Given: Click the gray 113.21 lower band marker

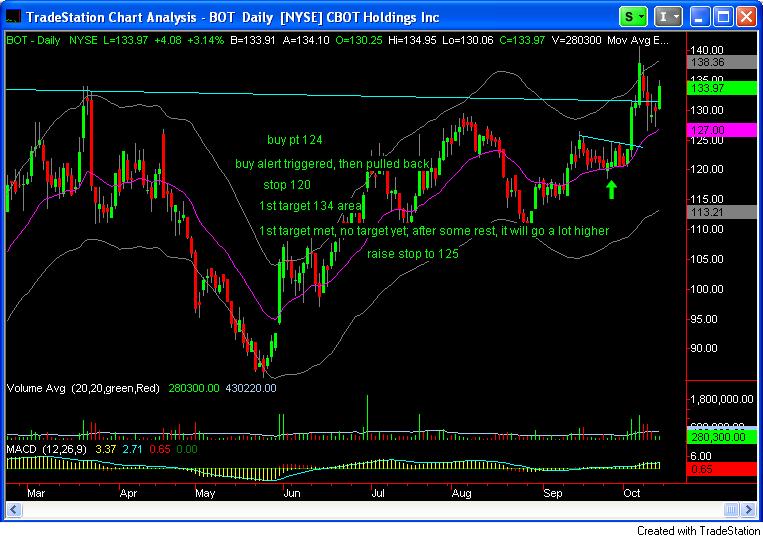Looking at the screenshot, I should click(x=721, y=212).
